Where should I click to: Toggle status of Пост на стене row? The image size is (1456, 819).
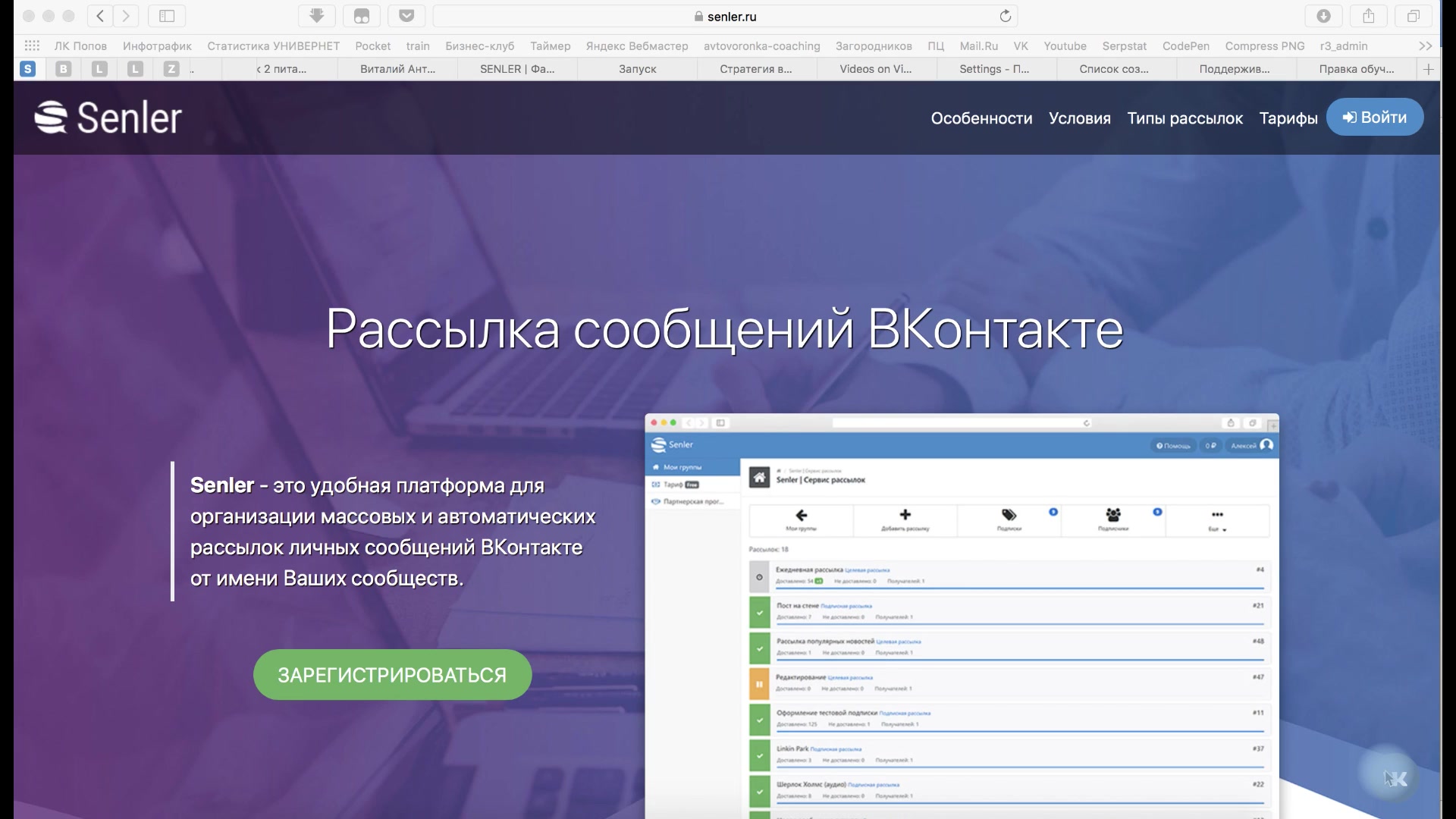[759, 611]
